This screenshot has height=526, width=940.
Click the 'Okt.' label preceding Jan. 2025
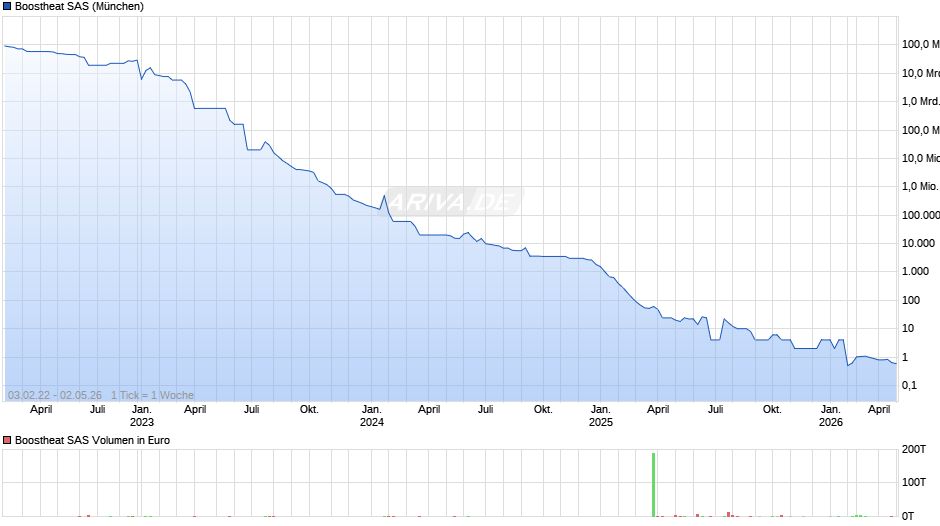point(543,410)
